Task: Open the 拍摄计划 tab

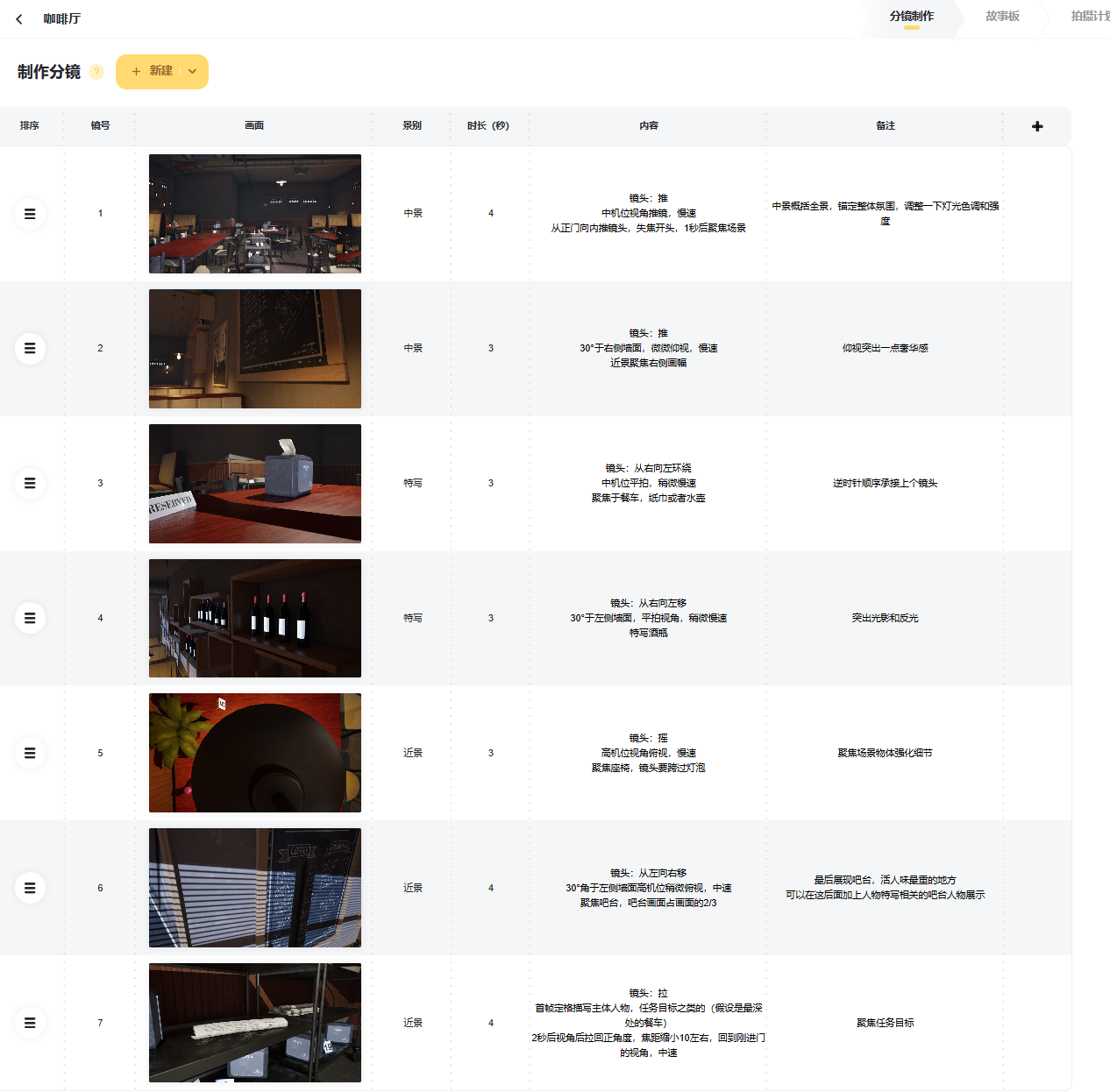Action: [1090, 17]
